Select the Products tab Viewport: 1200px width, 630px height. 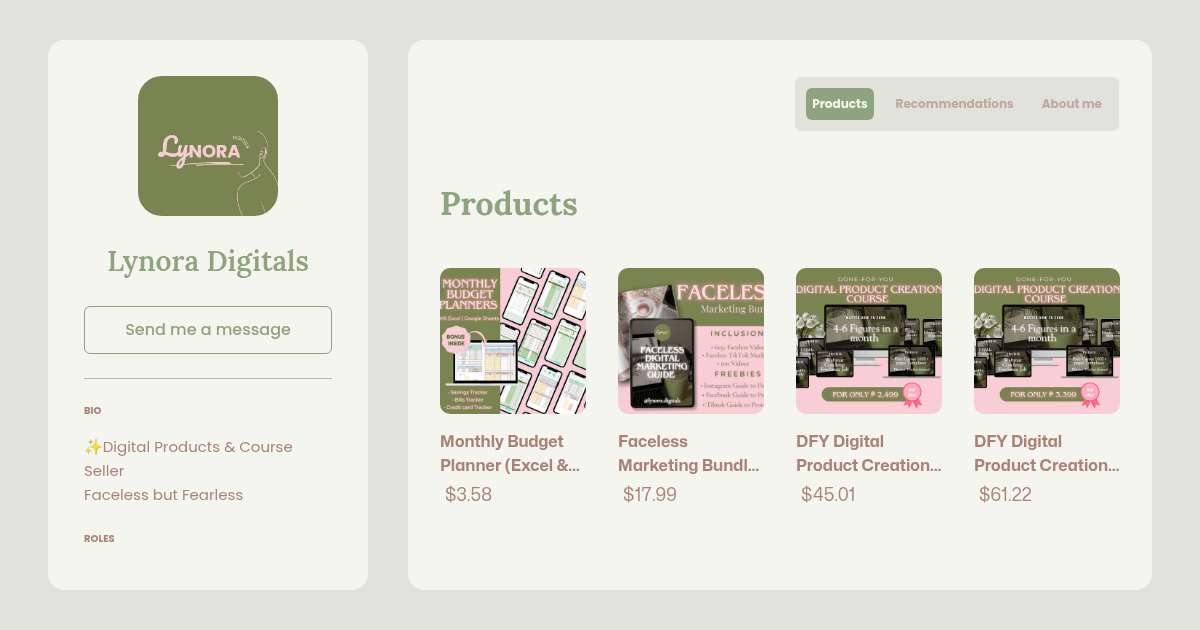[x=839, y=104]
